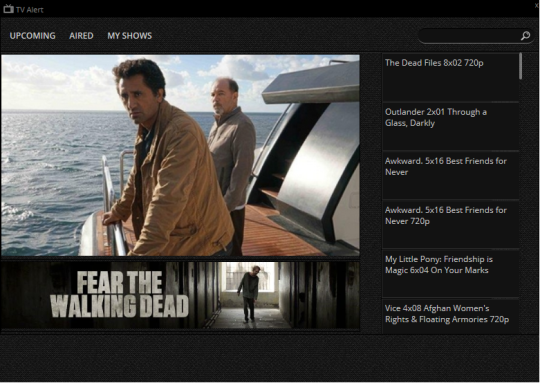Select Vice 4x08 Afghan Women's Rights entry

(x=450, y=316)
